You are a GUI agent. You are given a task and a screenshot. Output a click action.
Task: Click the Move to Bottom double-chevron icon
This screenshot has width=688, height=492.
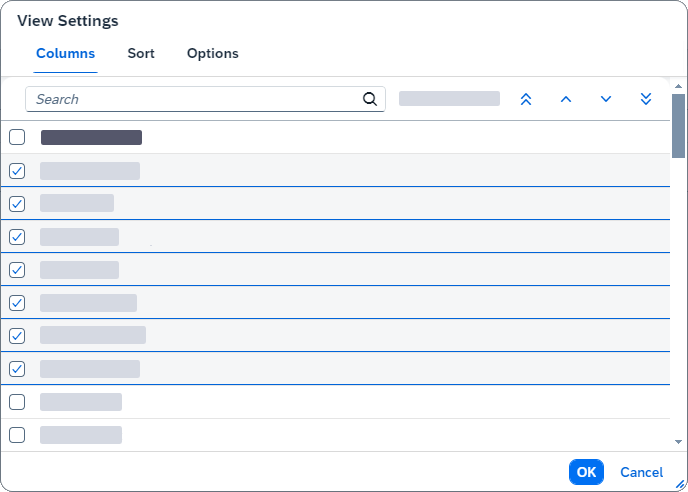tap(646, 99)
